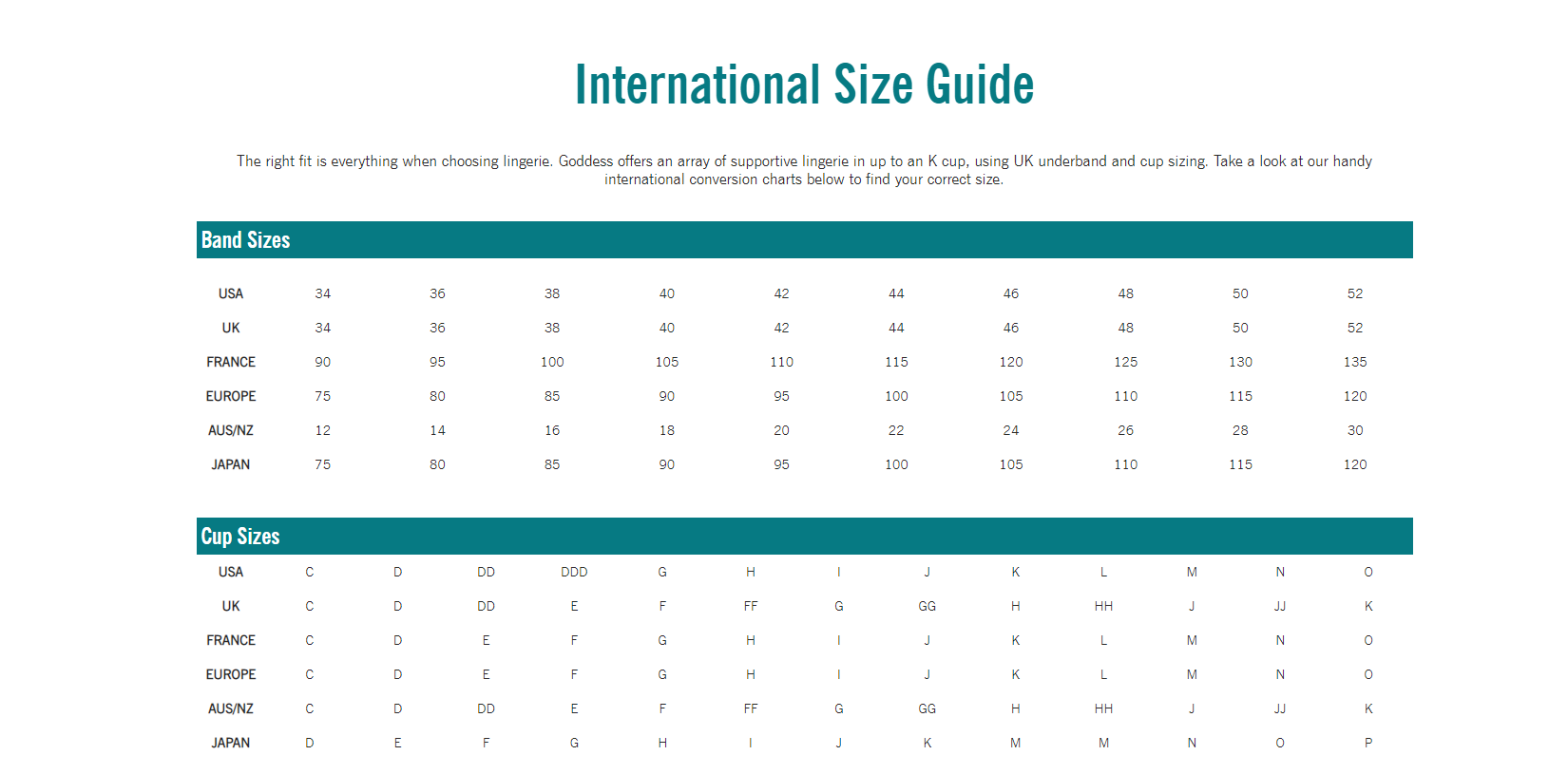Select the Japan cup size P
Viewport: 1568px width, 774px height.
tap(1368, 743)
